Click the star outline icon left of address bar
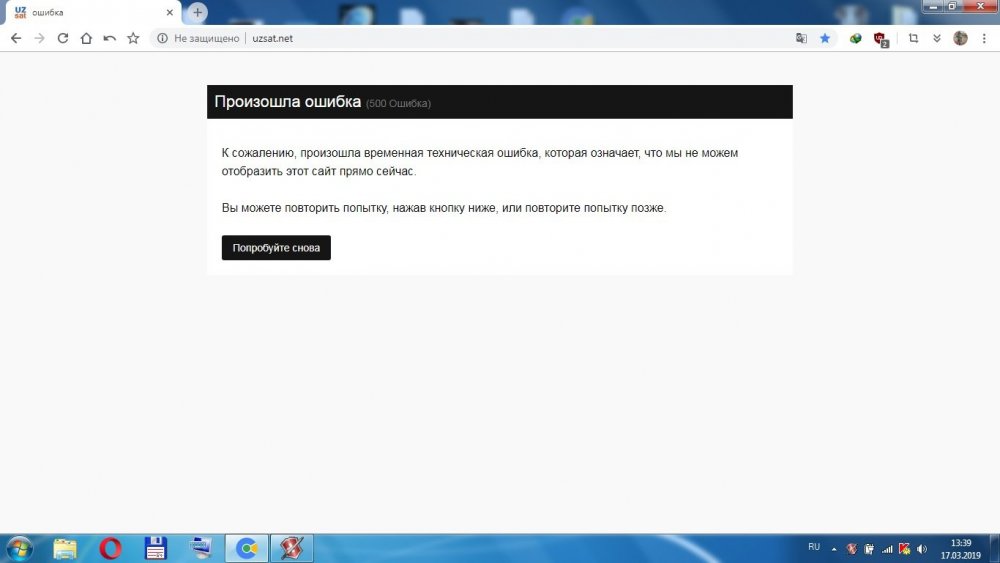This screenshot has width=1000, height=563. click(133, 38)
